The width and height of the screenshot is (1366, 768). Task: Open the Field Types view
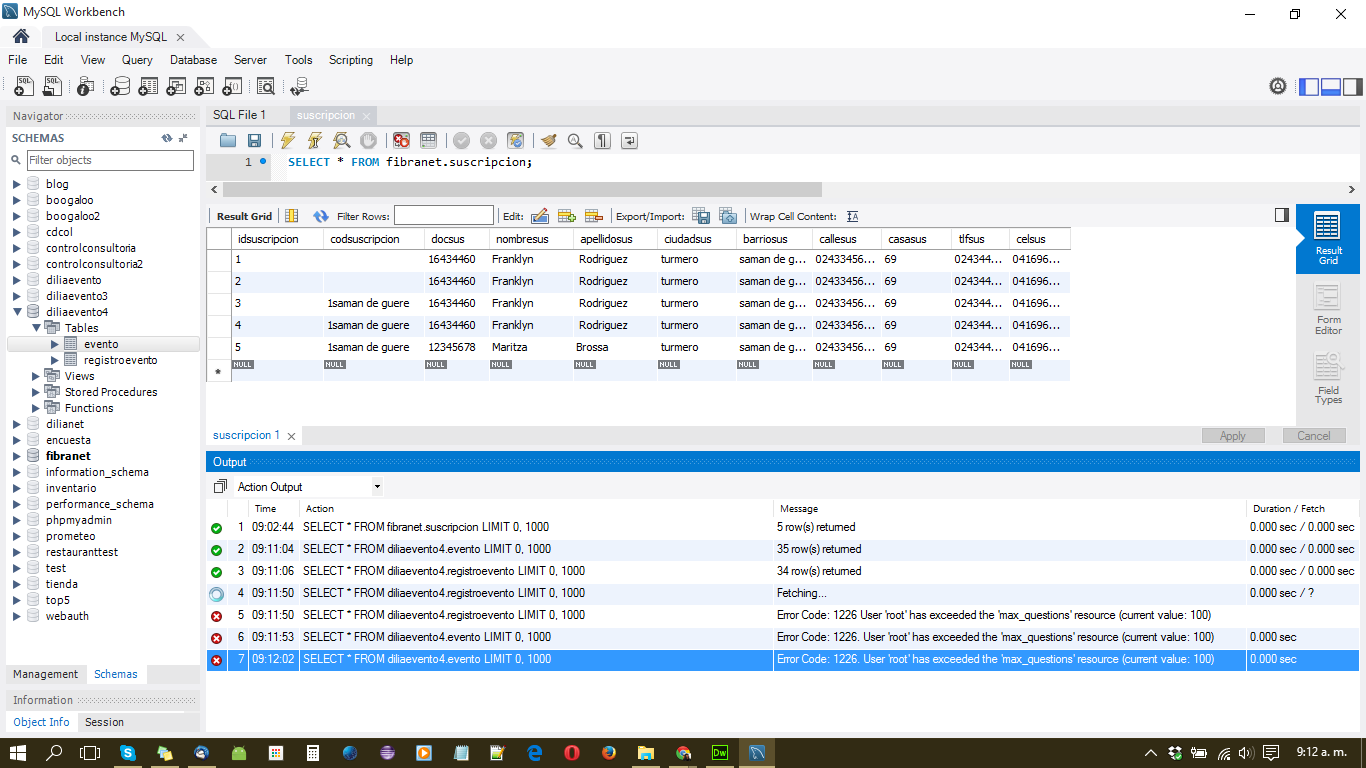coord(1328,378)
